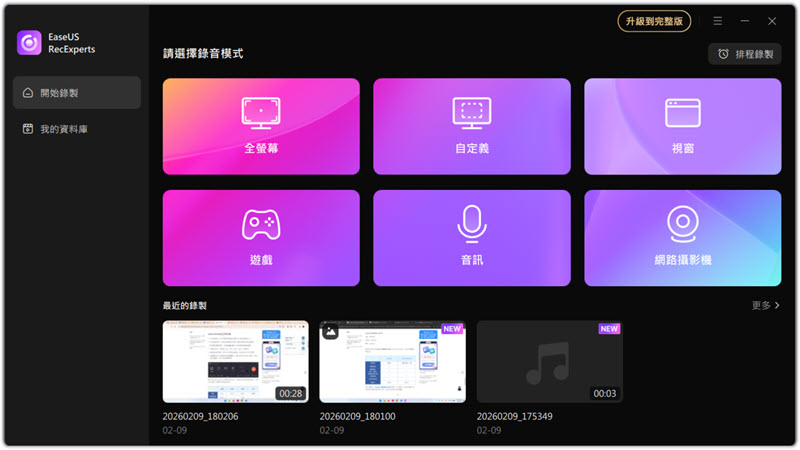Open audio recording thumbnail 20260209_175349

(549, 362)
